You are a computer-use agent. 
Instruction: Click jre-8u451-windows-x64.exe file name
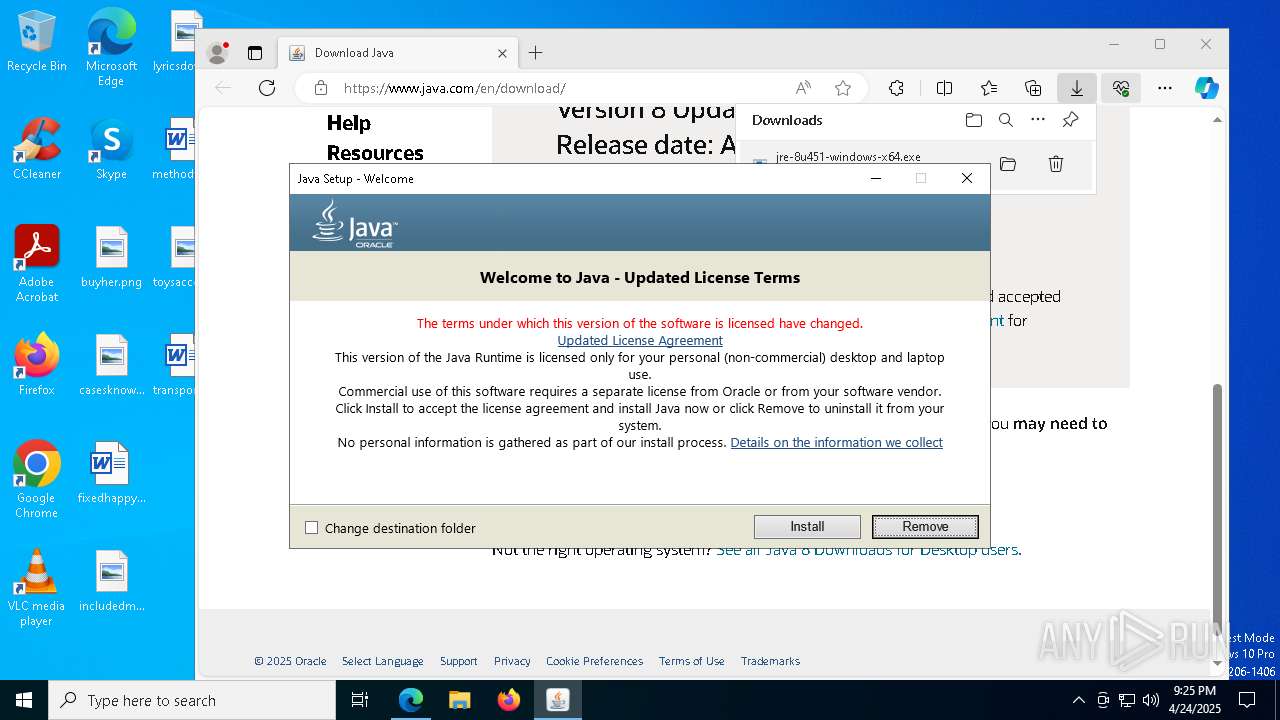tap(848, 157)
